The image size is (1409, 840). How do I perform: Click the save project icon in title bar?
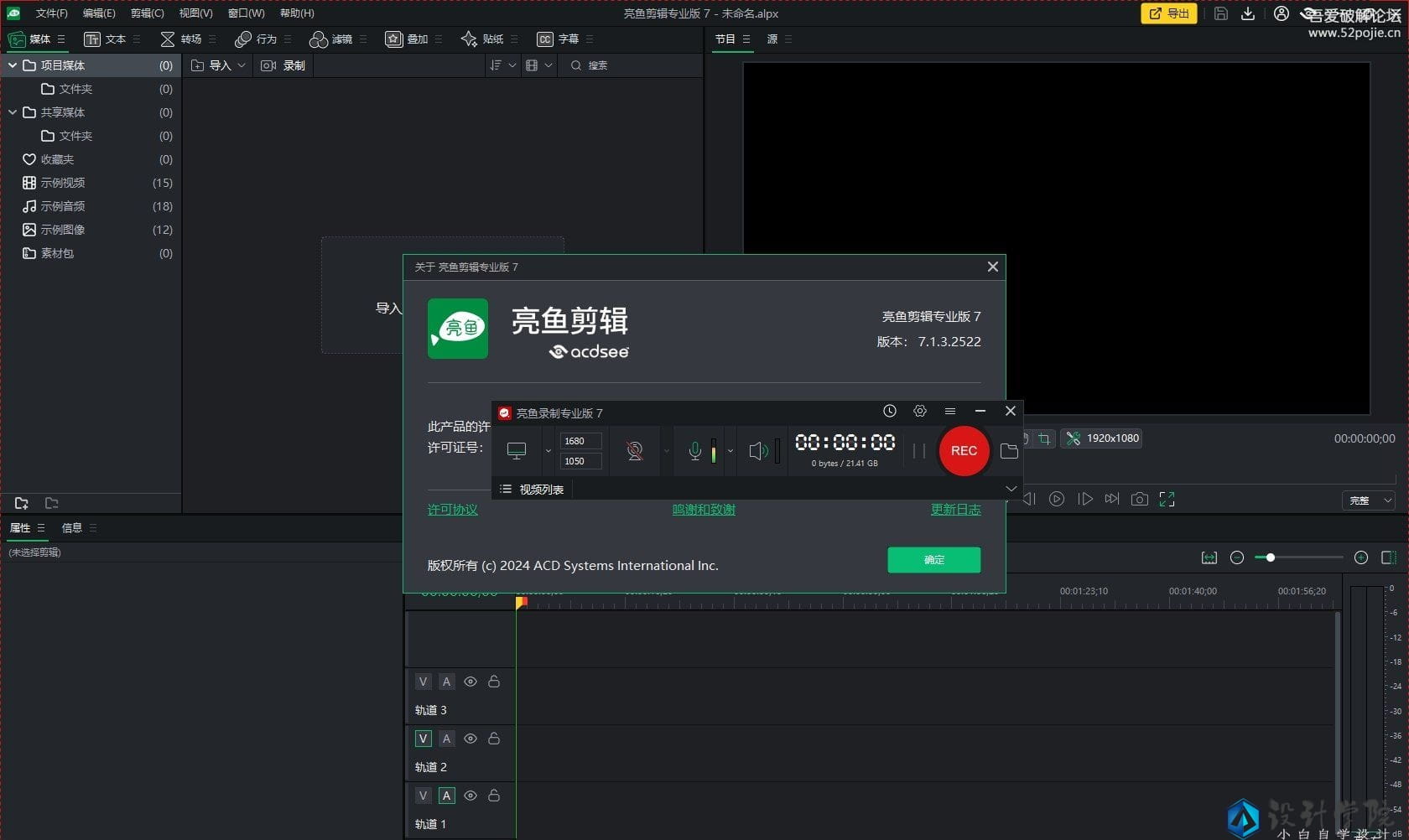click(1221, 13)
